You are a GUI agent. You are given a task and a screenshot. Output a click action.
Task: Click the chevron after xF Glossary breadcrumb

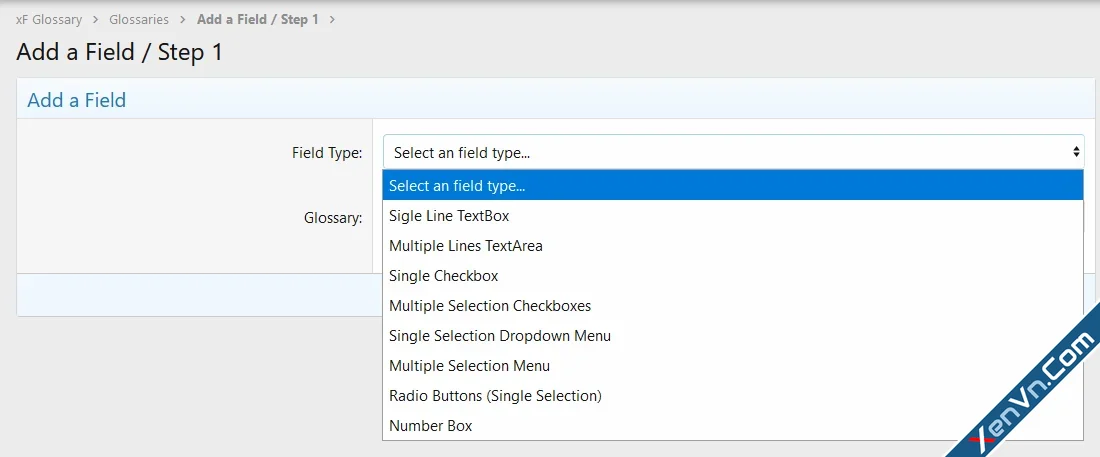(x=96, y=20)
